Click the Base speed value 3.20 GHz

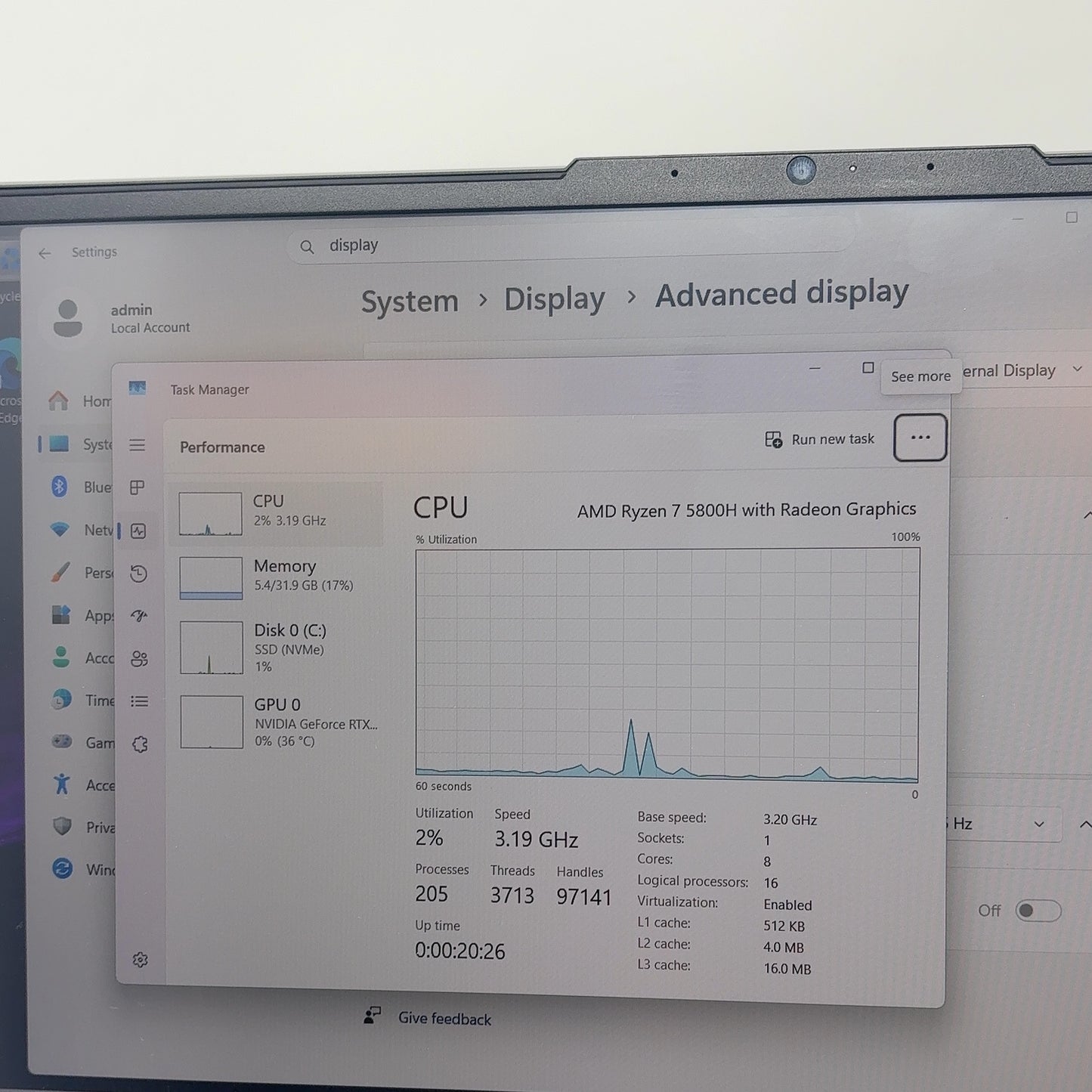tap(790, 819)
